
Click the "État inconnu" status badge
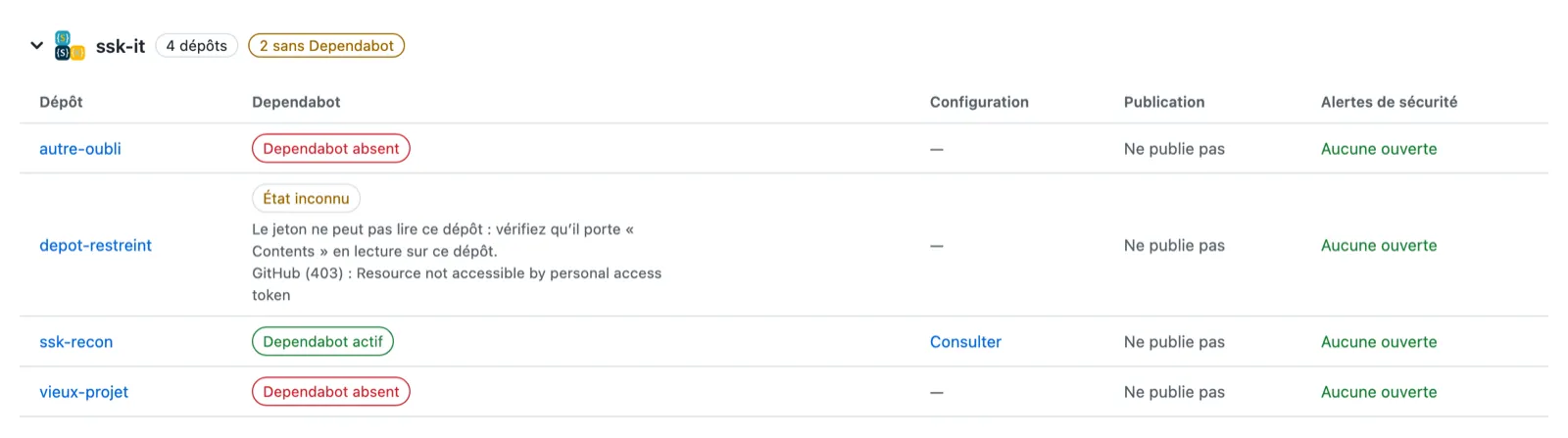click(x=306, y=199)
